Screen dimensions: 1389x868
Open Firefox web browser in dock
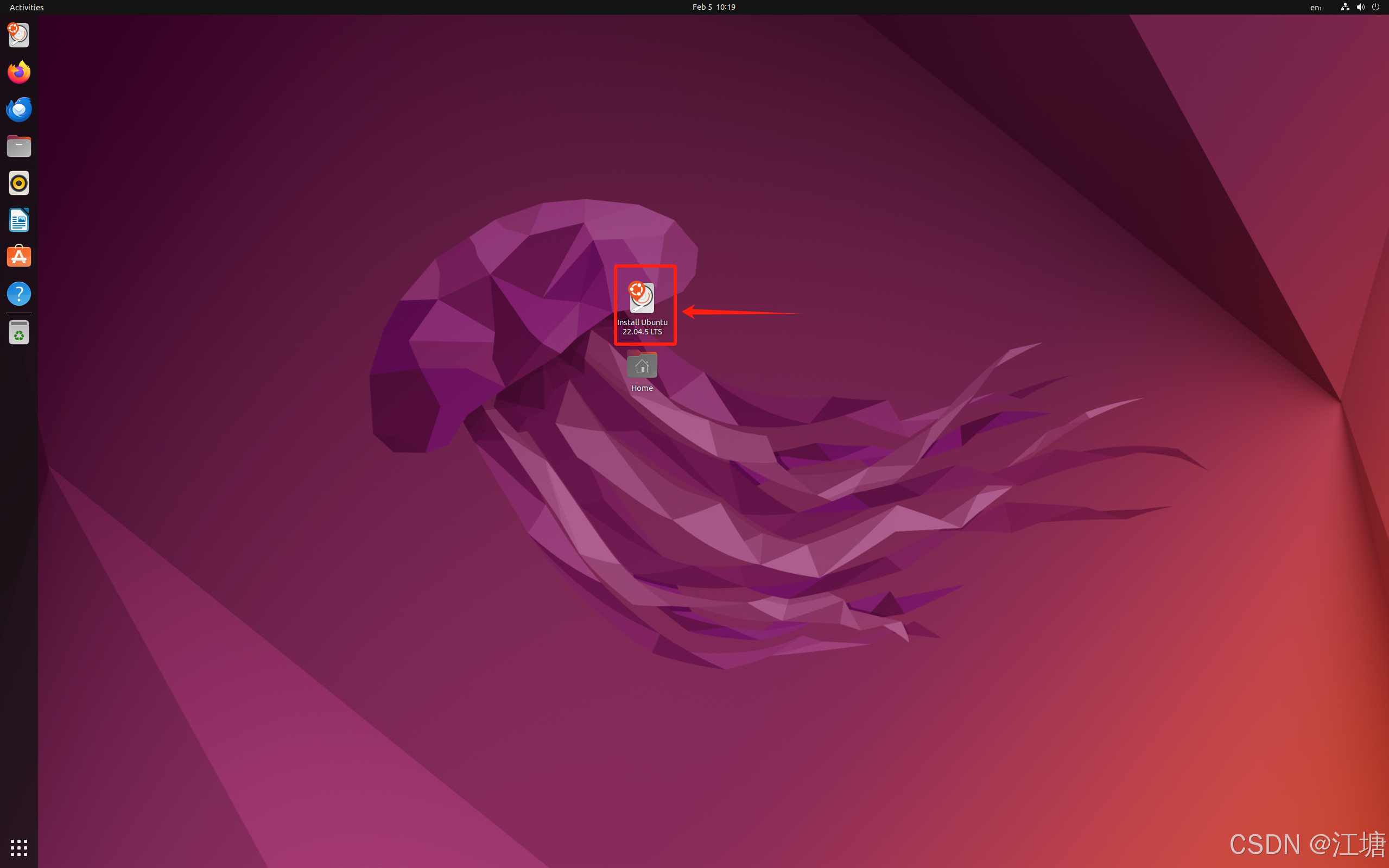[x=19, y=72]
